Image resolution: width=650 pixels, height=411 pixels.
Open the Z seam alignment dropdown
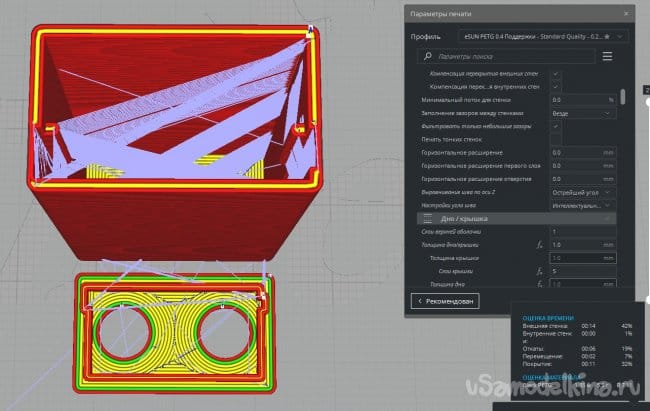coord(583,191)
